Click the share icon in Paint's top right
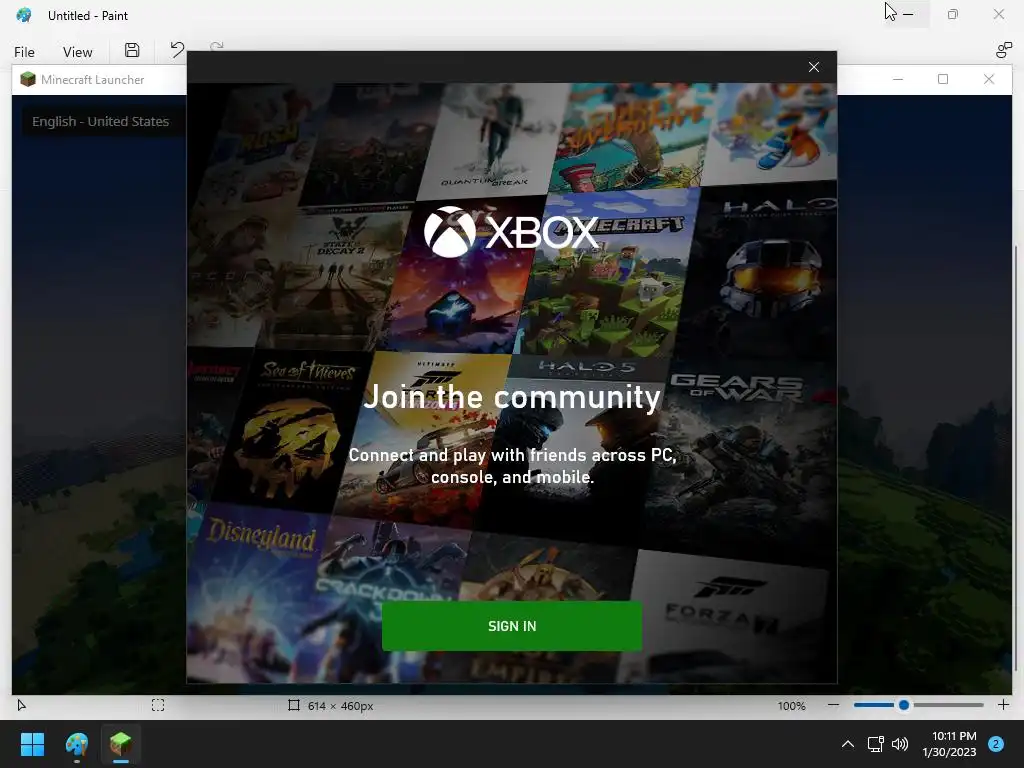 click(1004, 50)
